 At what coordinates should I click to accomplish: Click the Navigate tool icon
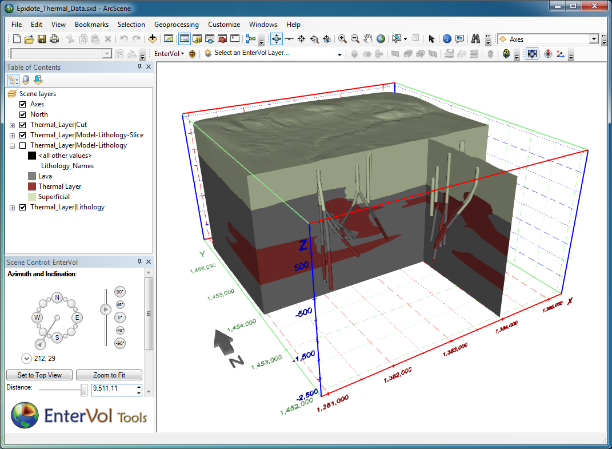276,39
